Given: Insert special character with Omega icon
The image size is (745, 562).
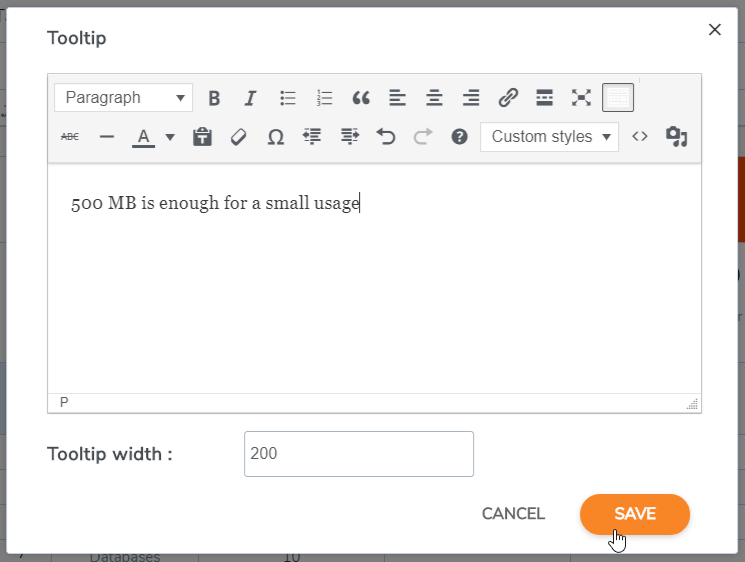Looking at the screenshot, I should pos(275,137).
